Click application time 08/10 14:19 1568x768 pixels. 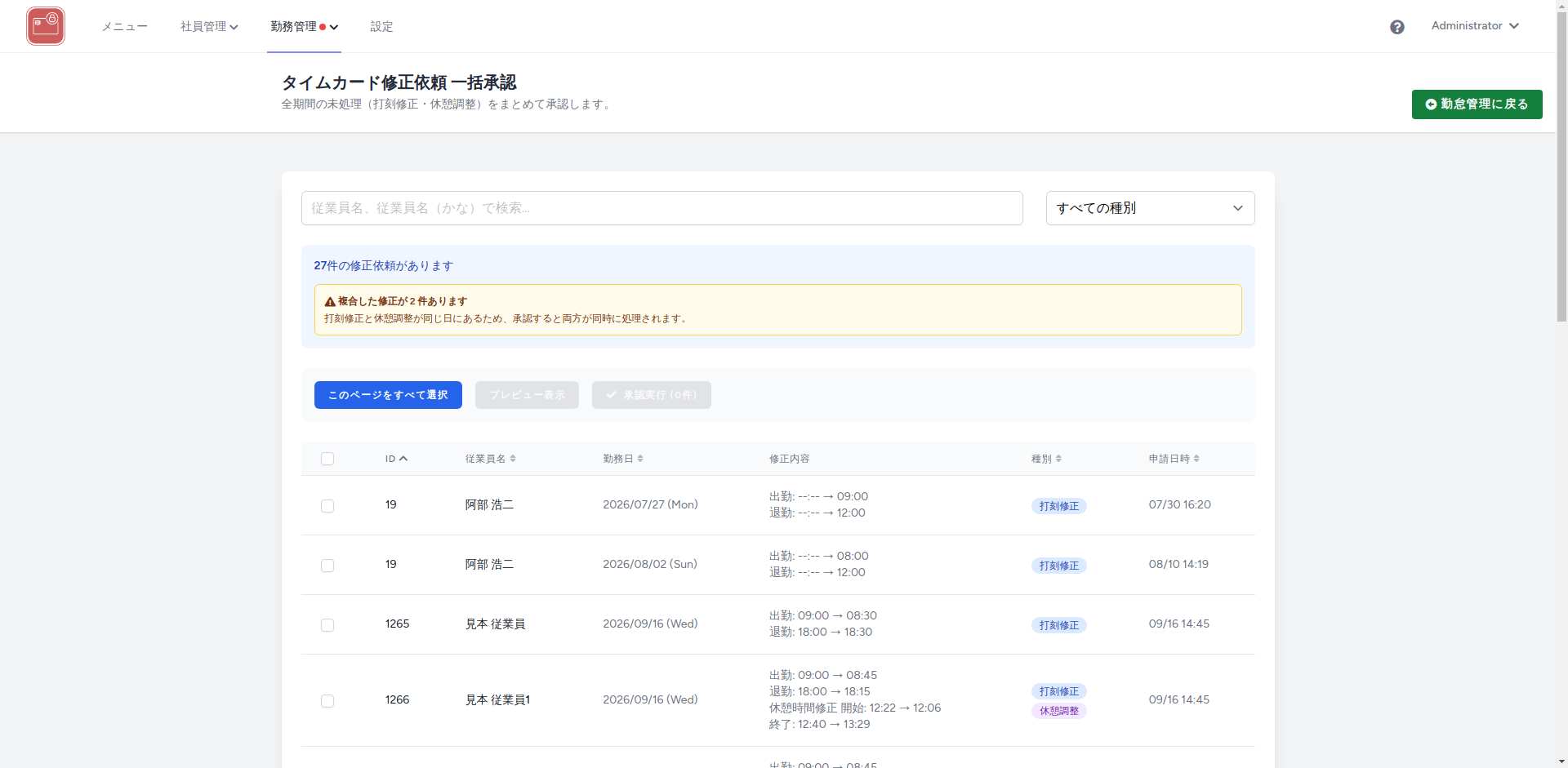pos(1178,565)
